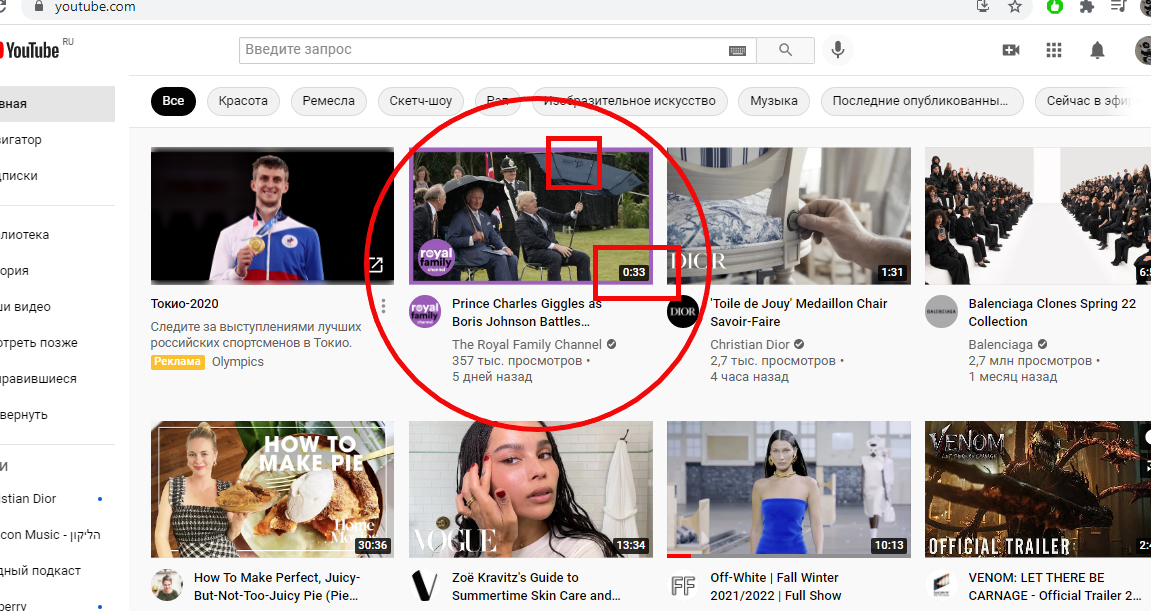Image resolution: width=1151 pixels, height=611 pixels.
Task: Select the "Ремесла" filter chip
Action: pos(328,101)
